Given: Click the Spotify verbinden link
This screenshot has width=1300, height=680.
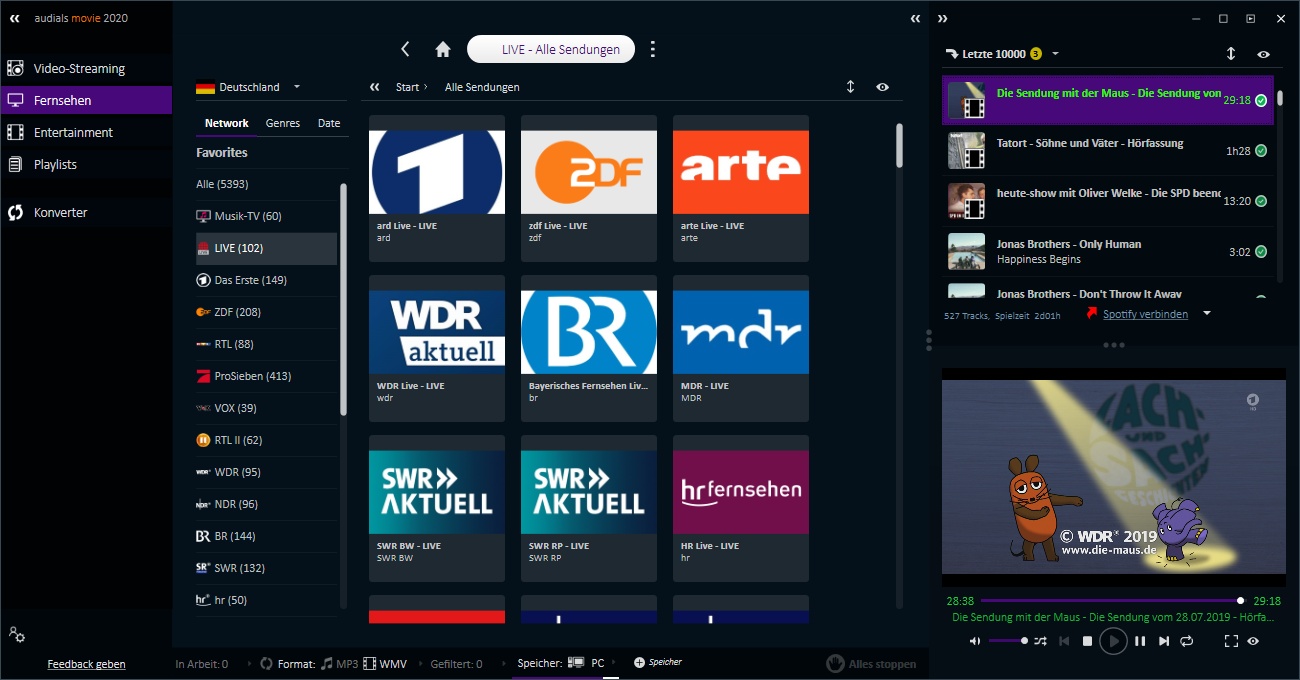Looking at the screenshot, I should pos(1145,314).
